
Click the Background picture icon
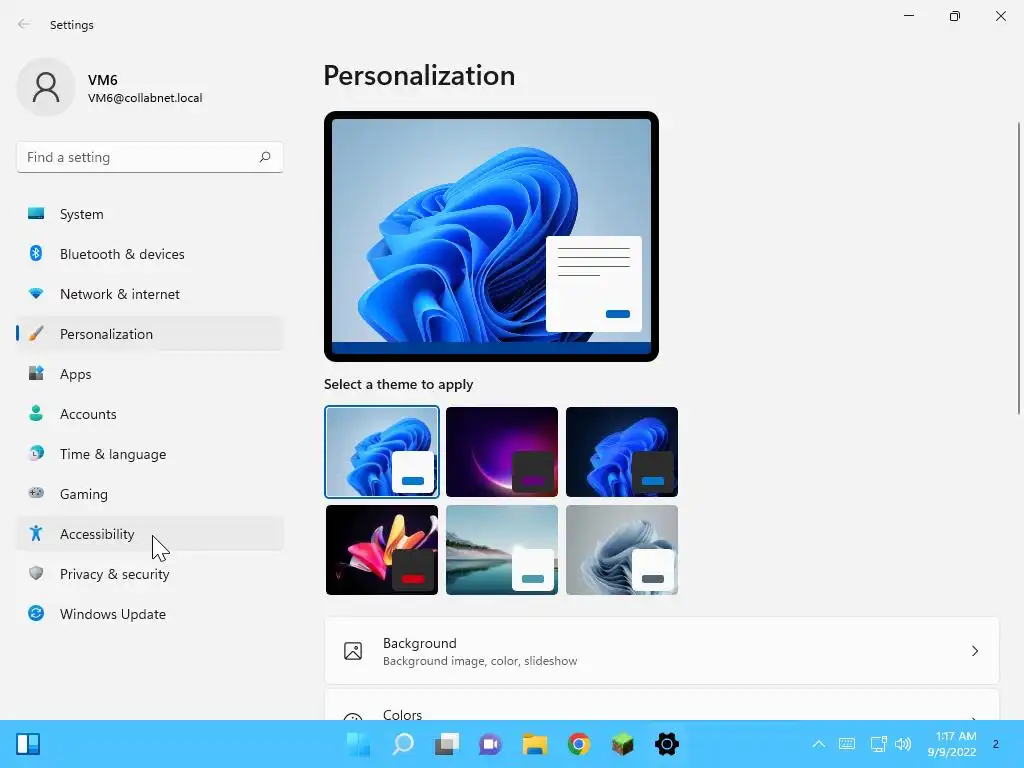pyautogui.click(x=353, y=651)
